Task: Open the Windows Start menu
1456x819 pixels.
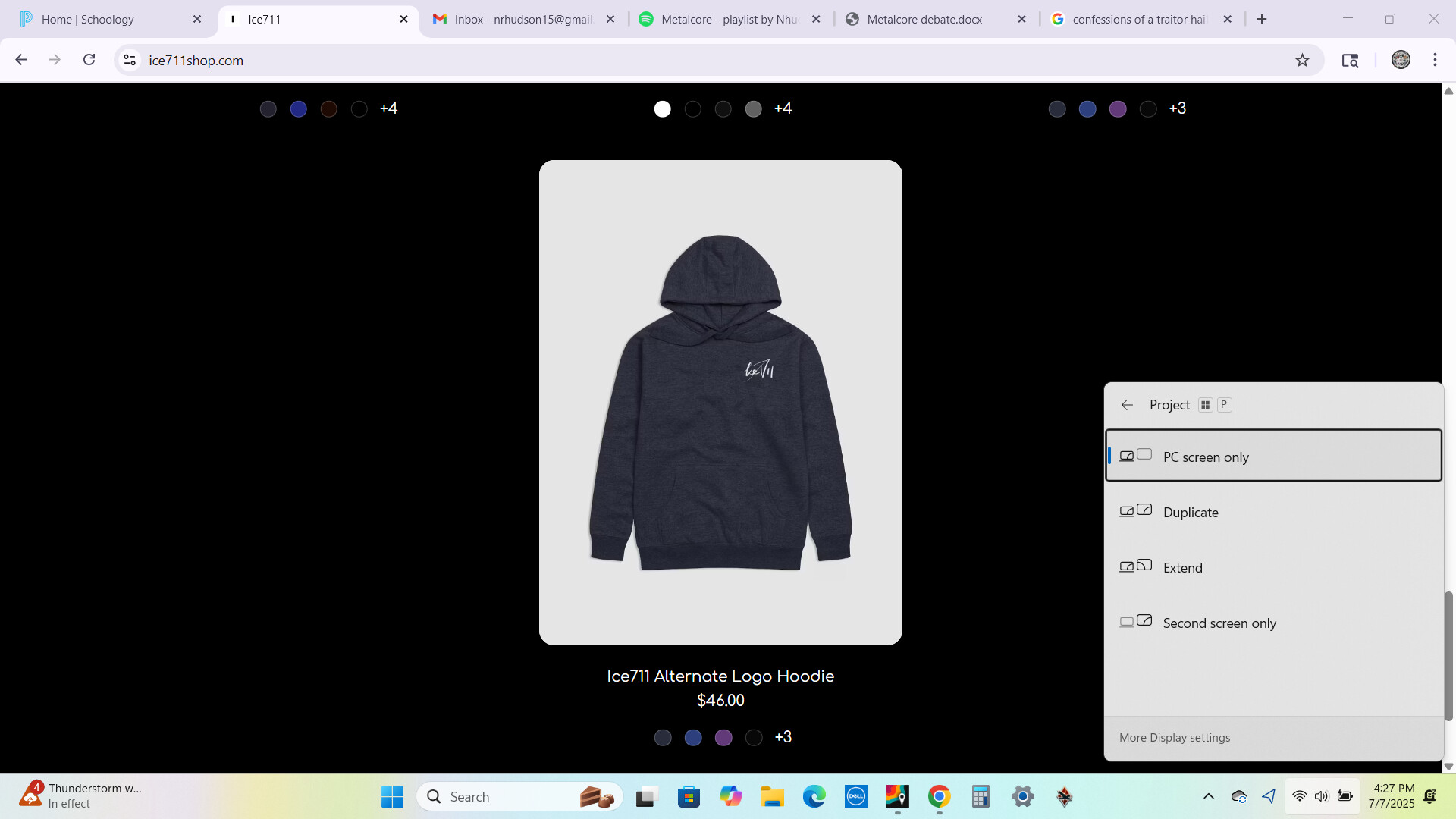Action: pyautogui.click(x=392, y=796)
